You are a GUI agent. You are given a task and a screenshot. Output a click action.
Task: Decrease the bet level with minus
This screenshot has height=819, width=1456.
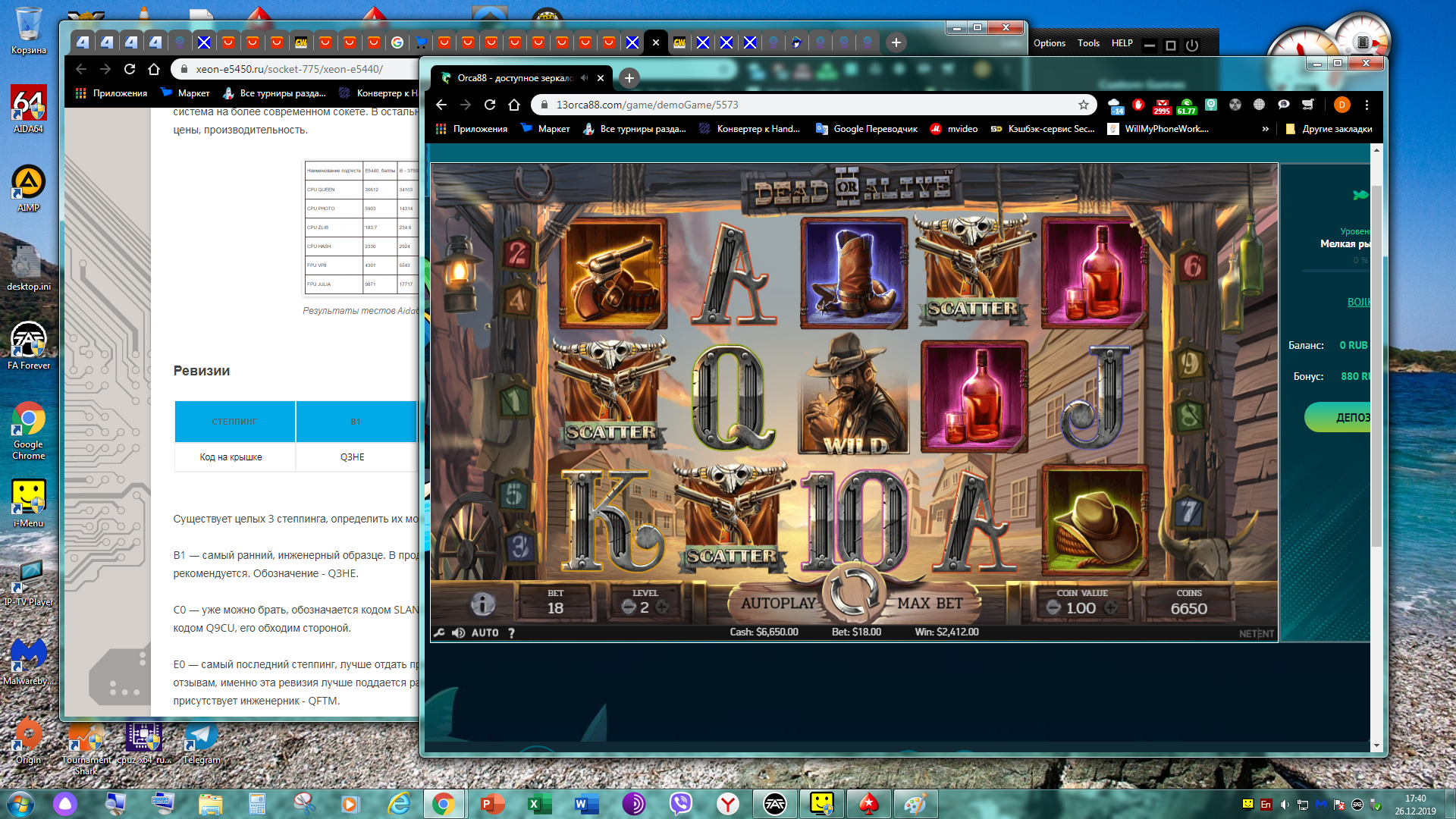(628, 607)
